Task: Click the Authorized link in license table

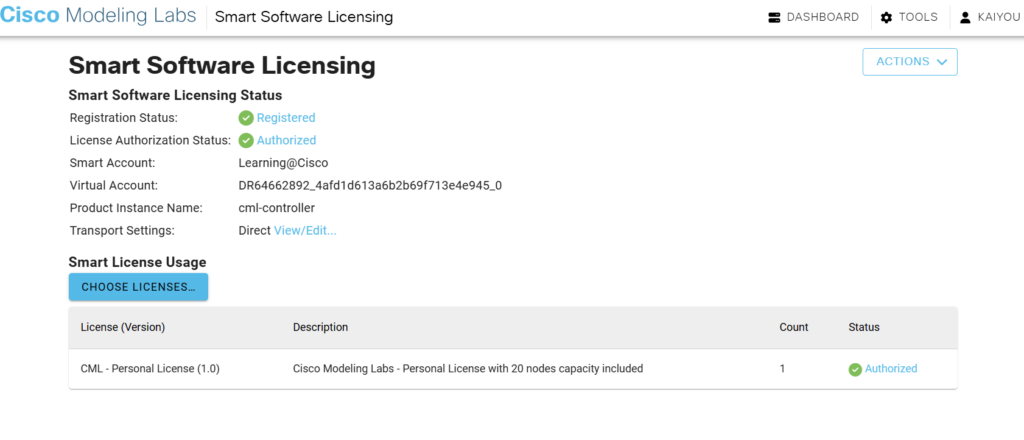Action: coord(891,369)
